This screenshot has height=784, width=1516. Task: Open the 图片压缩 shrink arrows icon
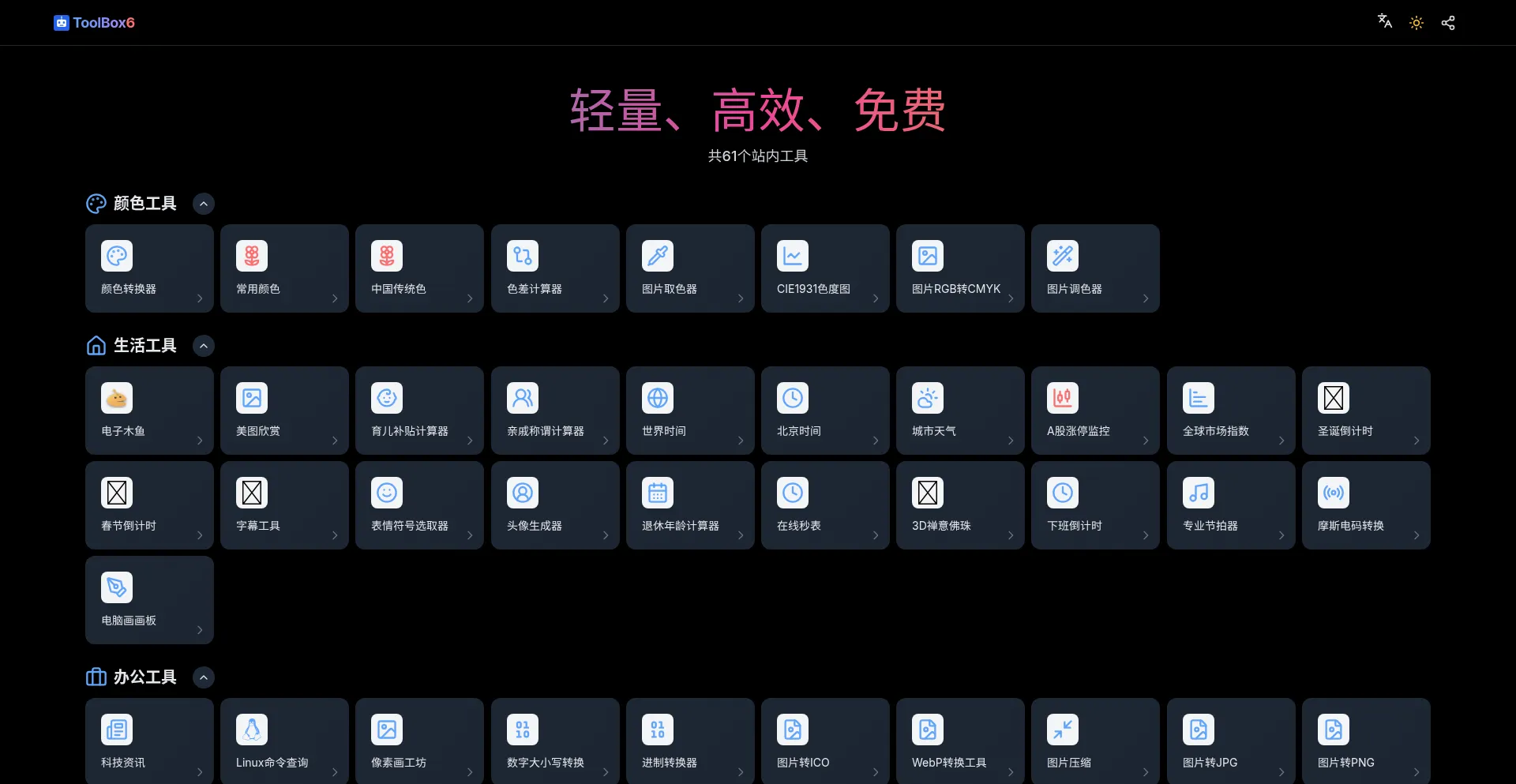(x=1063, y=730)
